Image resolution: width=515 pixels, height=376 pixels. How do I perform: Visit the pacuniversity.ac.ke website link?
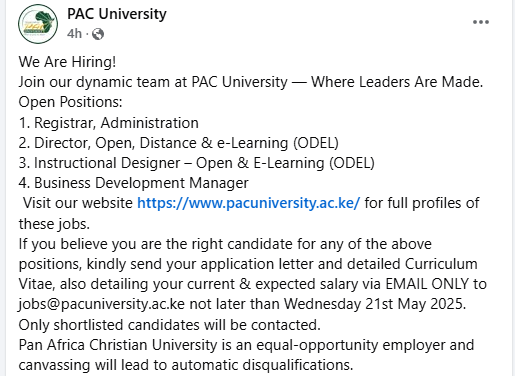[x=249, y=203]
